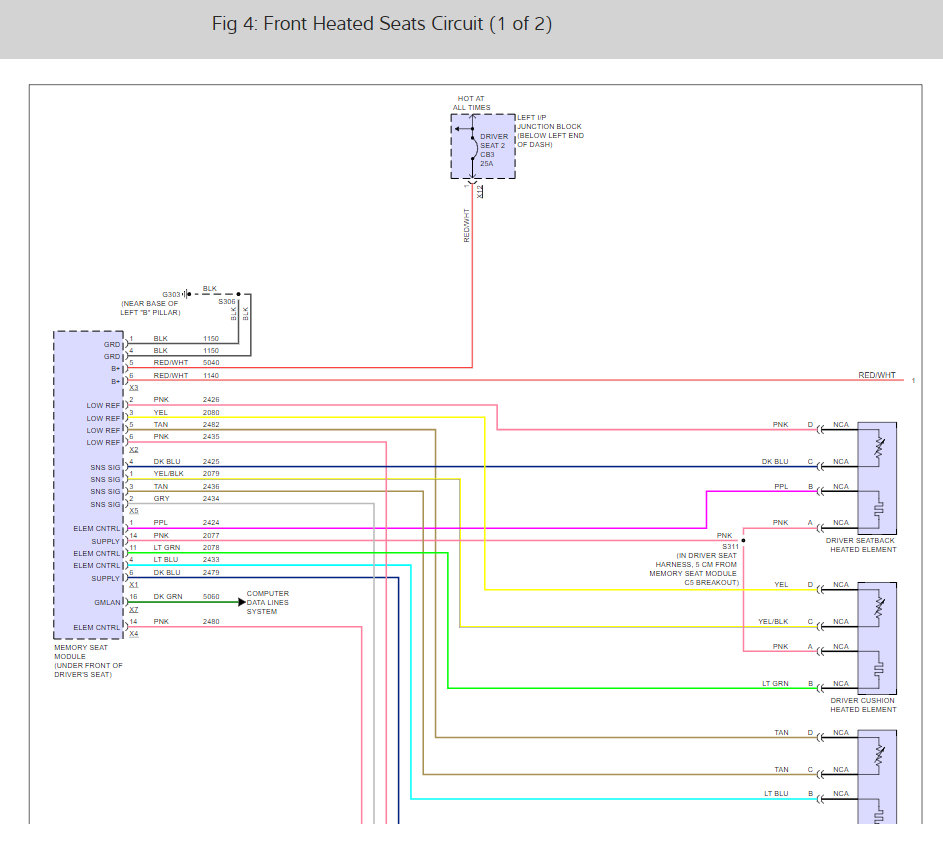Click the DK BLU label near seatback pin C
This screenshot has height=847, width=943.
tap(775, 462)
